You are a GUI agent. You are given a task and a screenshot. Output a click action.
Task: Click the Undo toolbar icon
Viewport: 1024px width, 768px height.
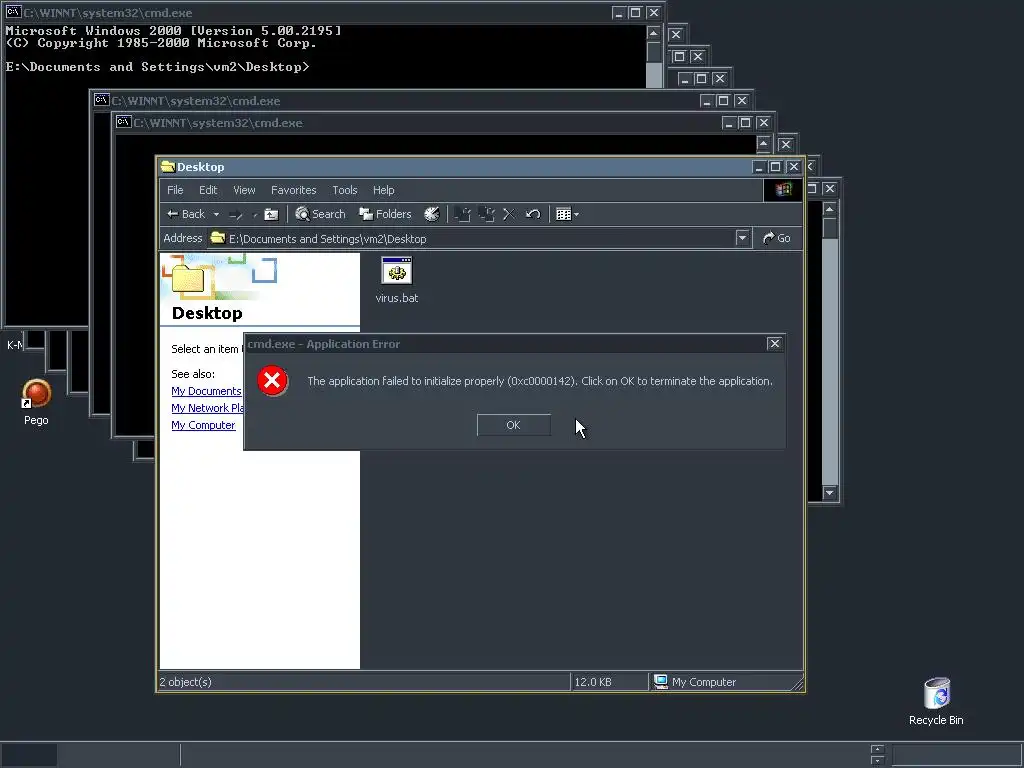(x=533, y=214)
